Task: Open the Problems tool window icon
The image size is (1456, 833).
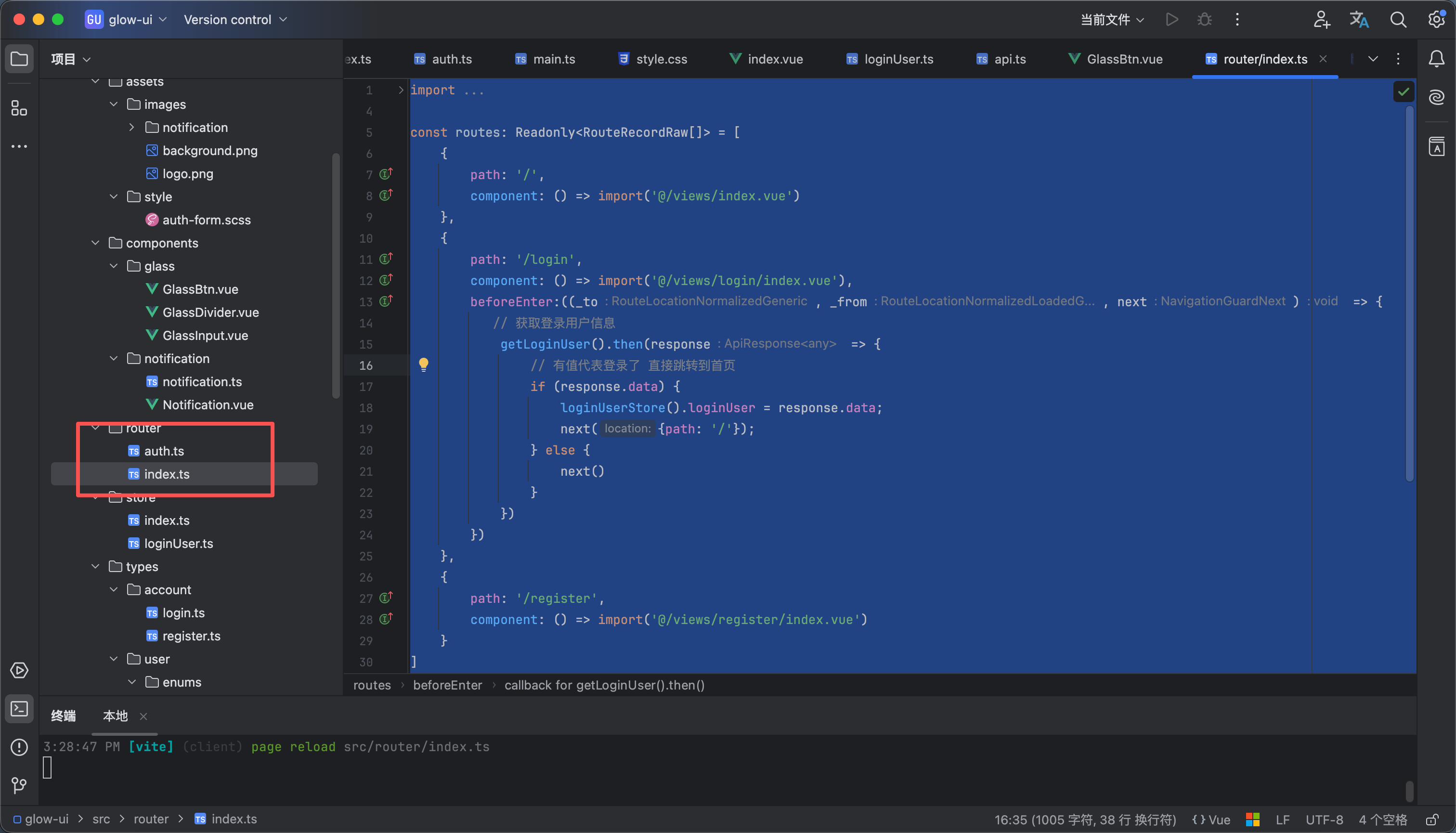Action: click(19, 747)
